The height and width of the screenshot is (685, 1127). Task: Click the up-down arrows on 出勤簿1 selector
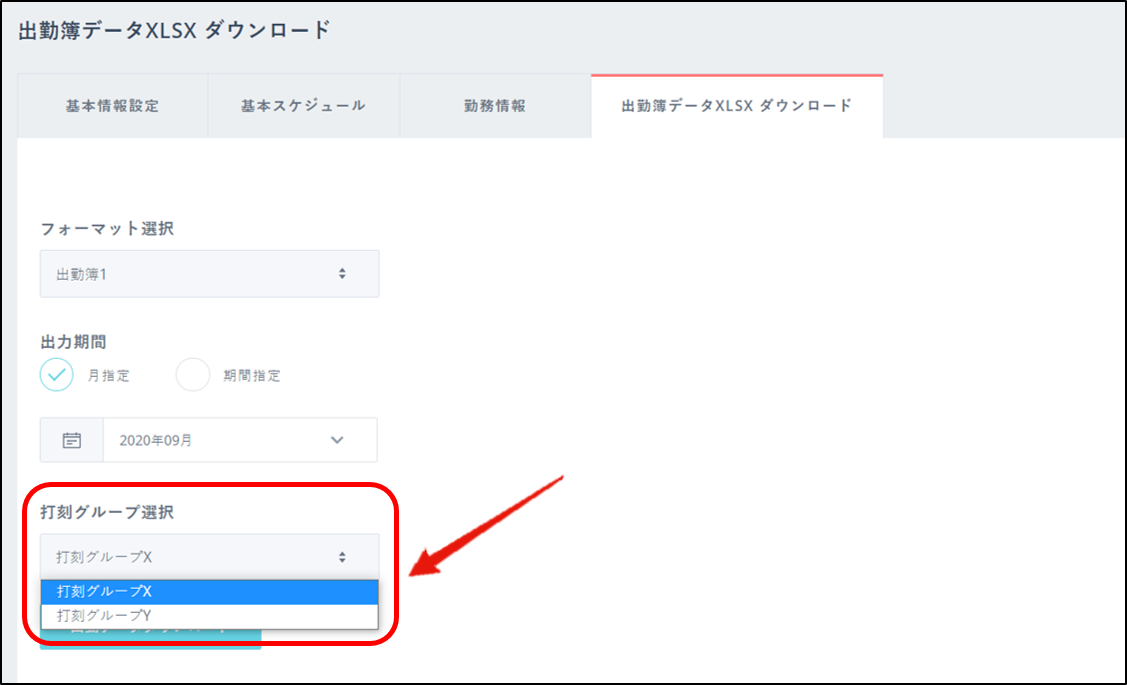(342, 273)
